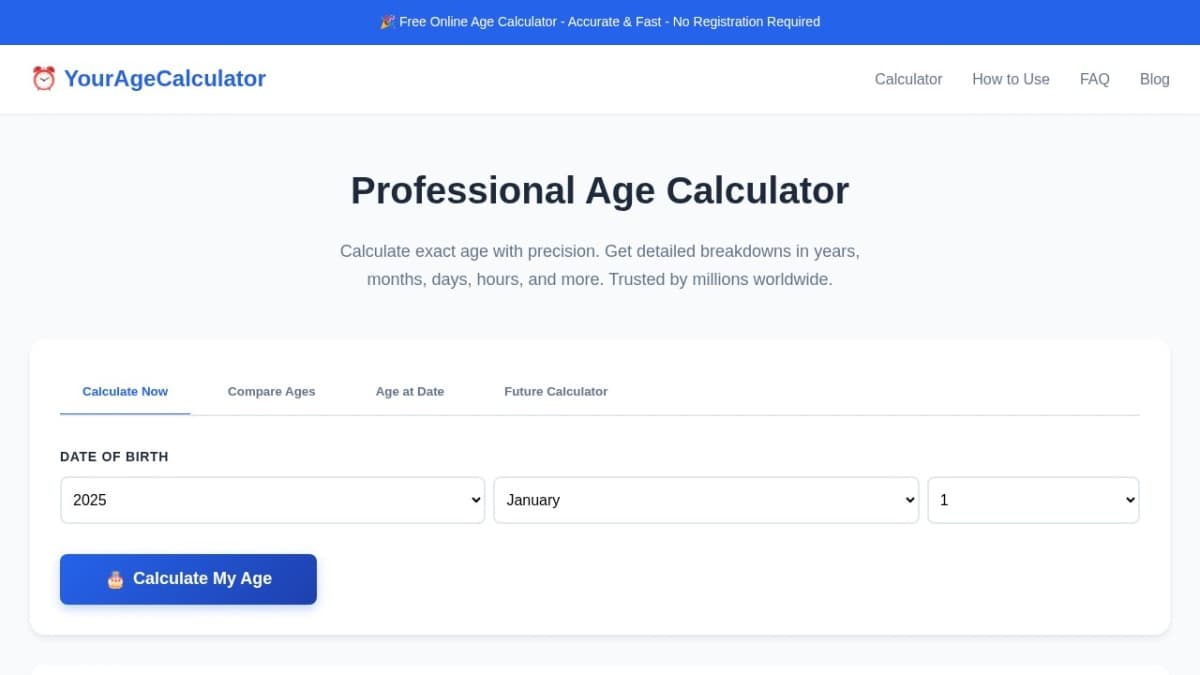The image size is (1200, 675).
Task: Open the month dropdown showing January
Action: coord(706,499)
